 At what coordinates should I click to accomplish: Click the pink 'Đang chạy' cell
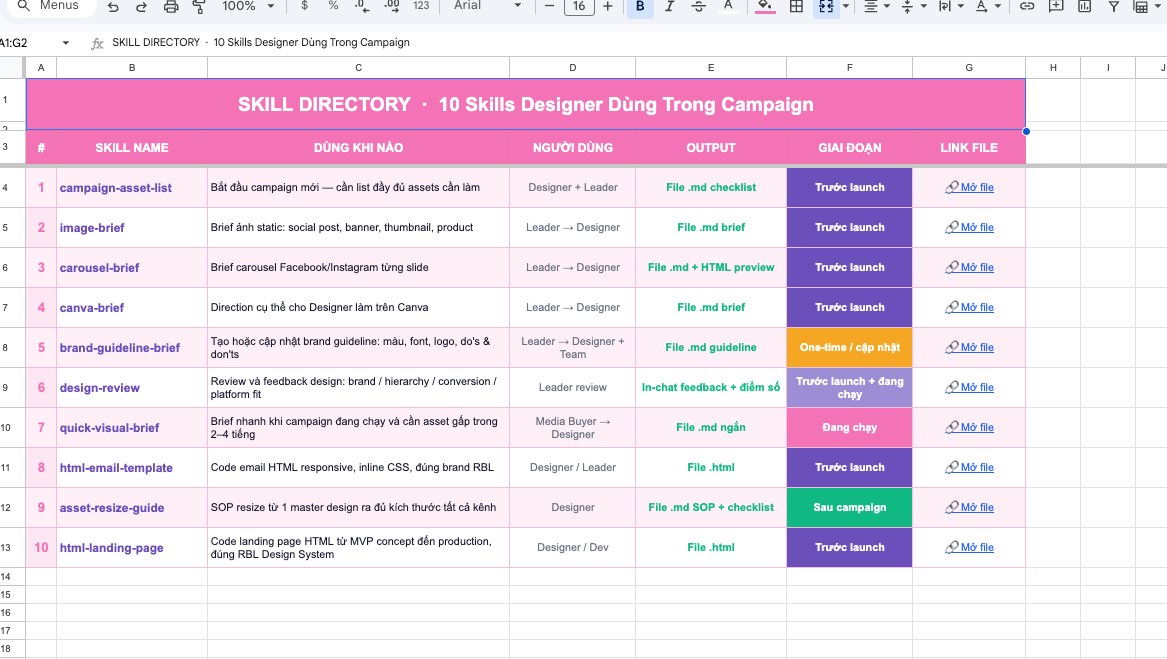[x=849, y=427]
